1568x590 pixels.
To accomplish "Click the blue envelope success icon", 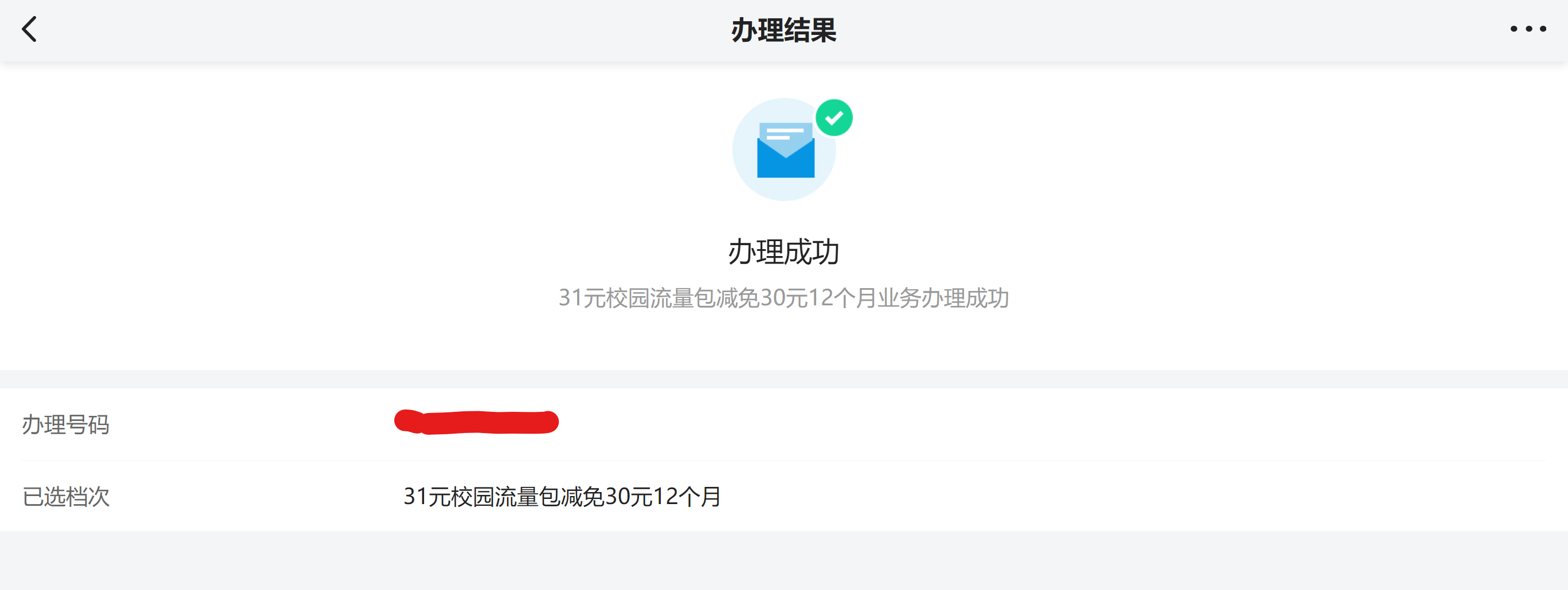I will click(x=785, y=150).
